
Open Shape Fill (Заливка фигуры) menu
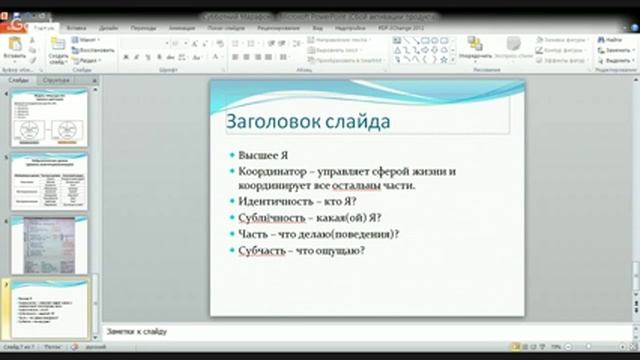coord(562,40)
